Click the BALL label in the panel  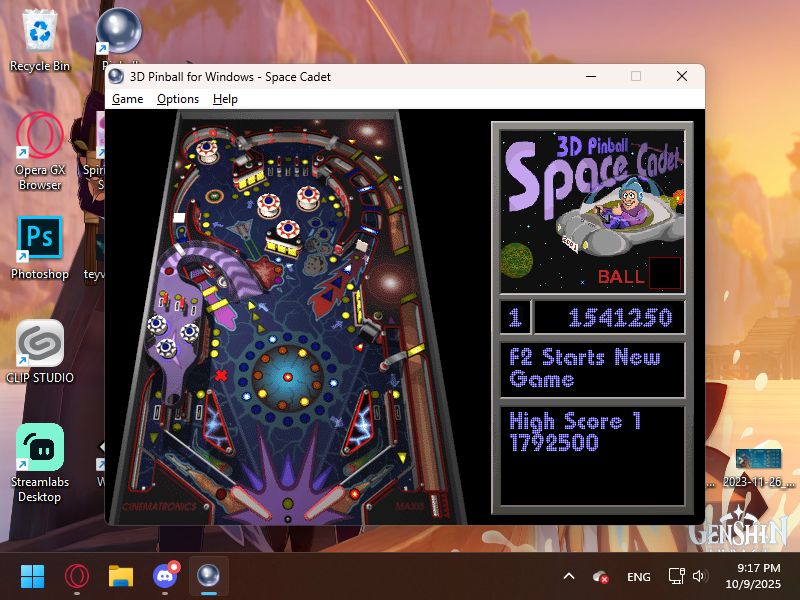[620, 277]
